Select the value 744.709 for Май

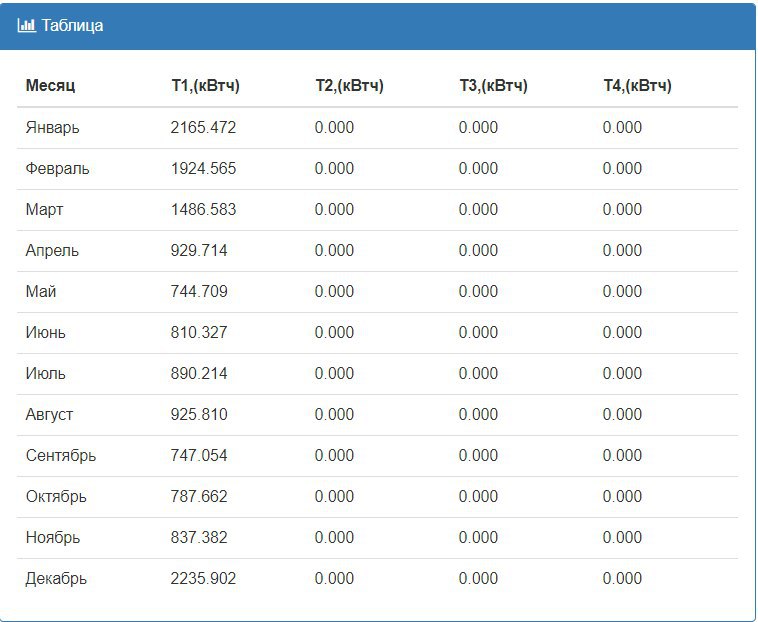point(199,291)
